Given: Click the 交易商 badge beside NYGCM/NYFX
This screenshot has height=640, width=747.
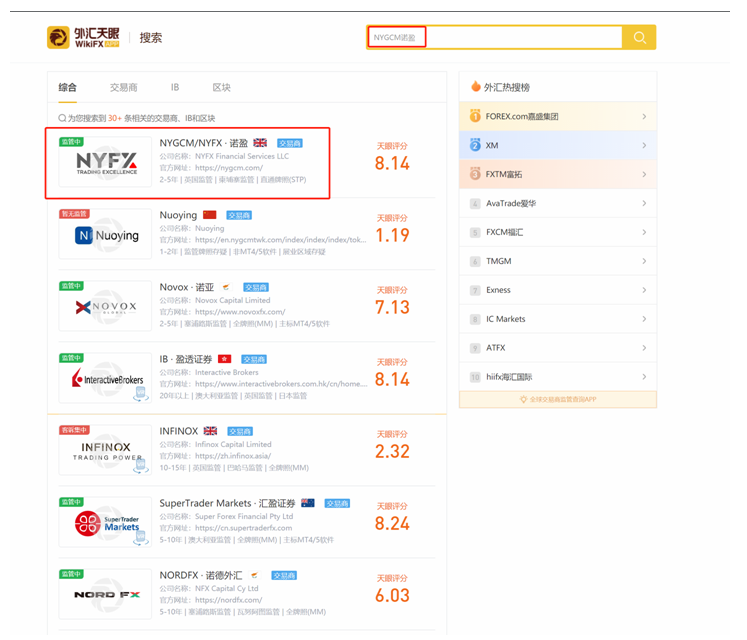Looking at the screenshot, I should [x=290, y=143].
